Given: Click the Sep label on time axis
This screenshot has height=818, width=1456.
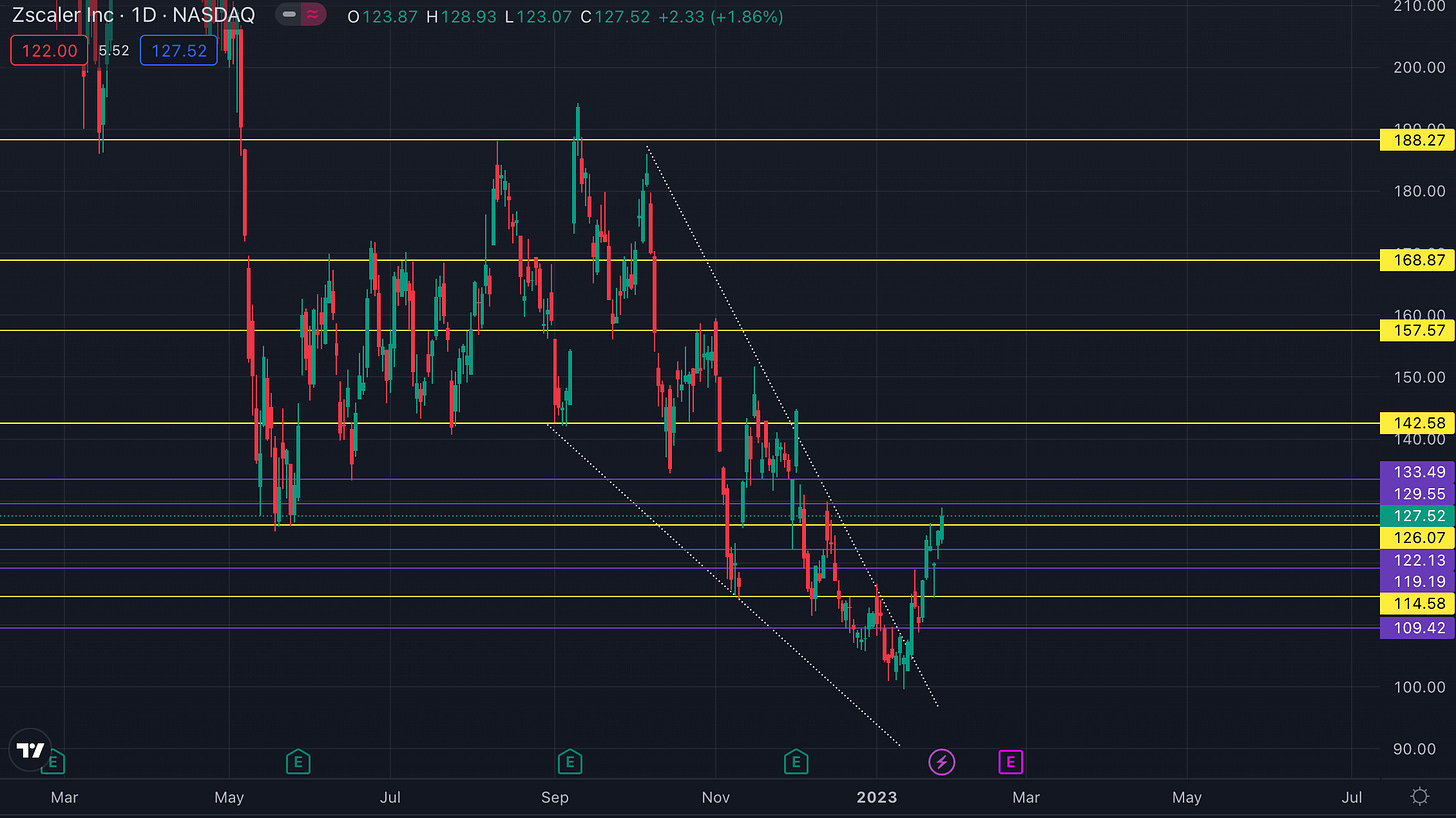Looking at the screenshot, I should [x=554, y=797].
